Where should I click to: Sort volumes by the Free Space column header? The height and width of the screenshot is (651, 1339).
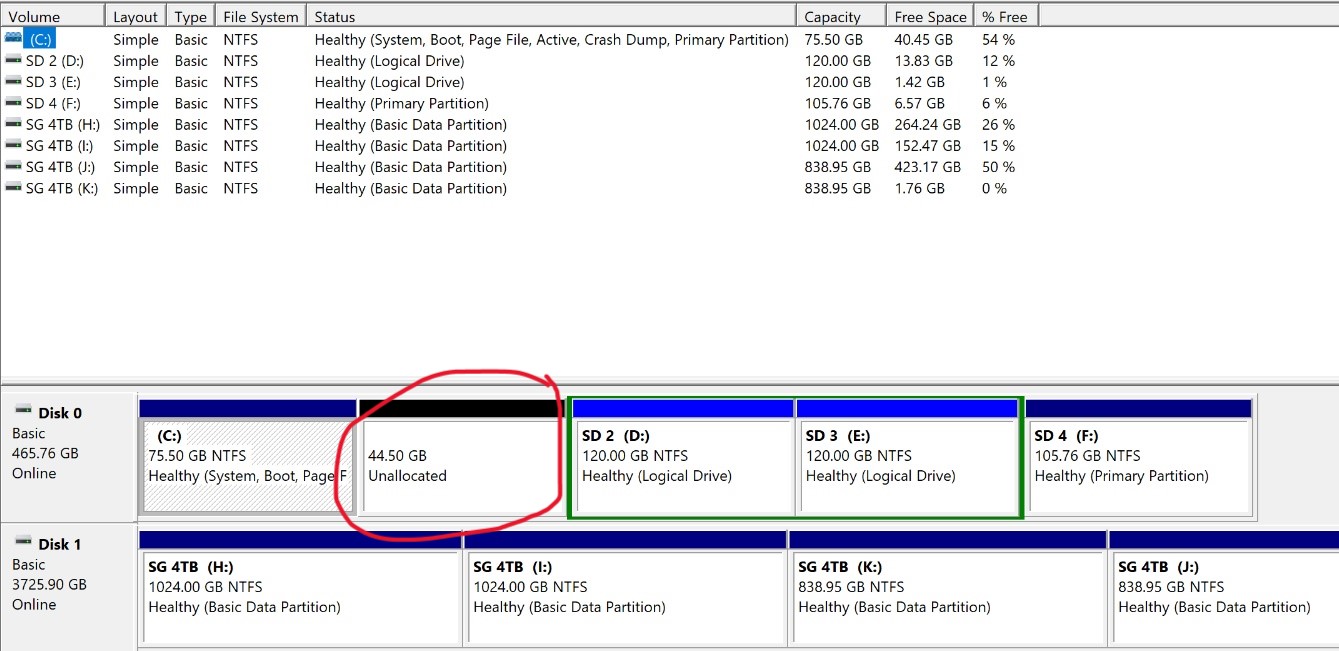930,16
